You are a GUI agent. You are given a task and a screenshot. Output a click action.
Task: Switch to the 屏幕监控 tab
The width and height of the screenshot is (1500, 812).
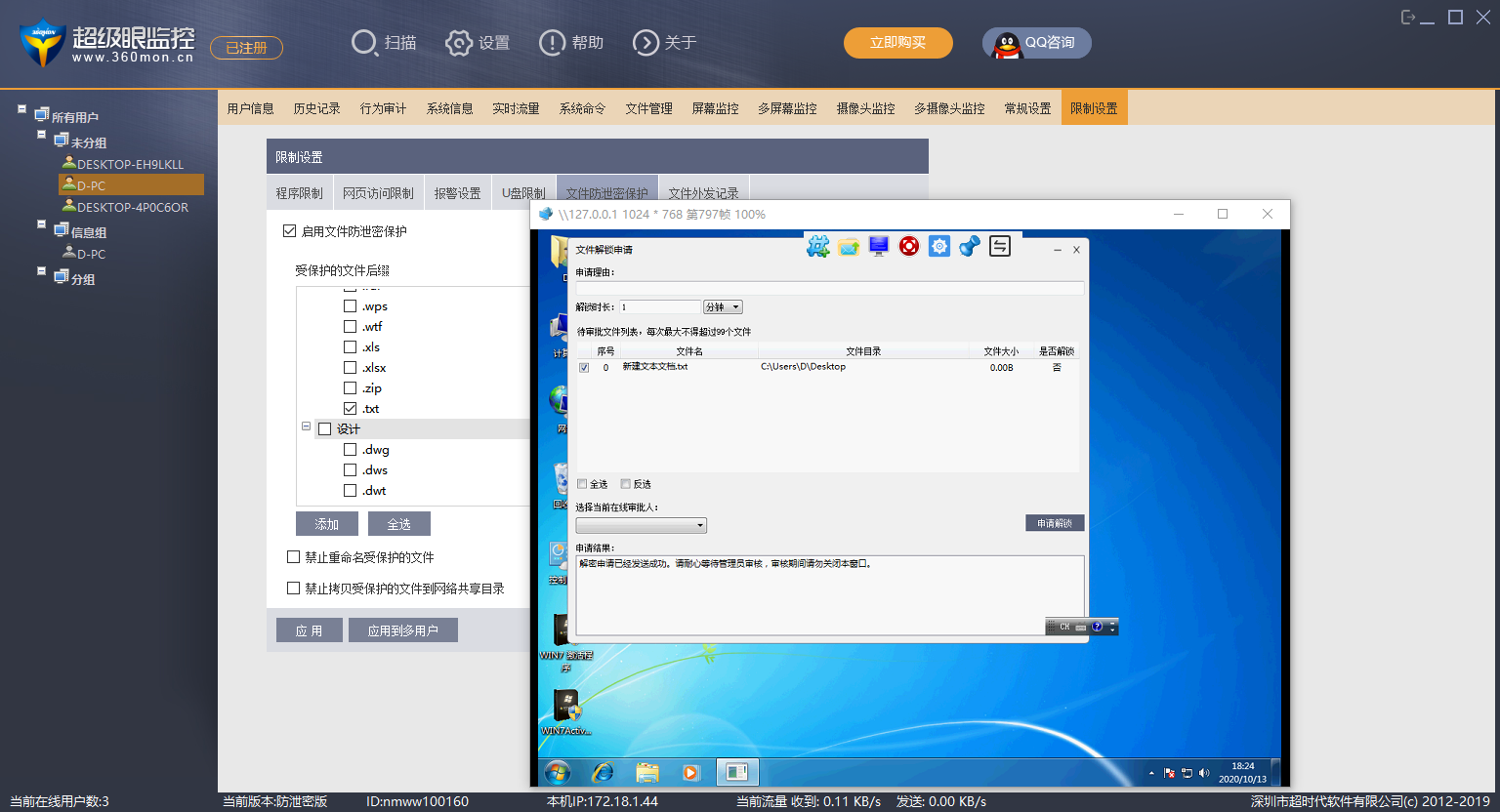point(715,108)
